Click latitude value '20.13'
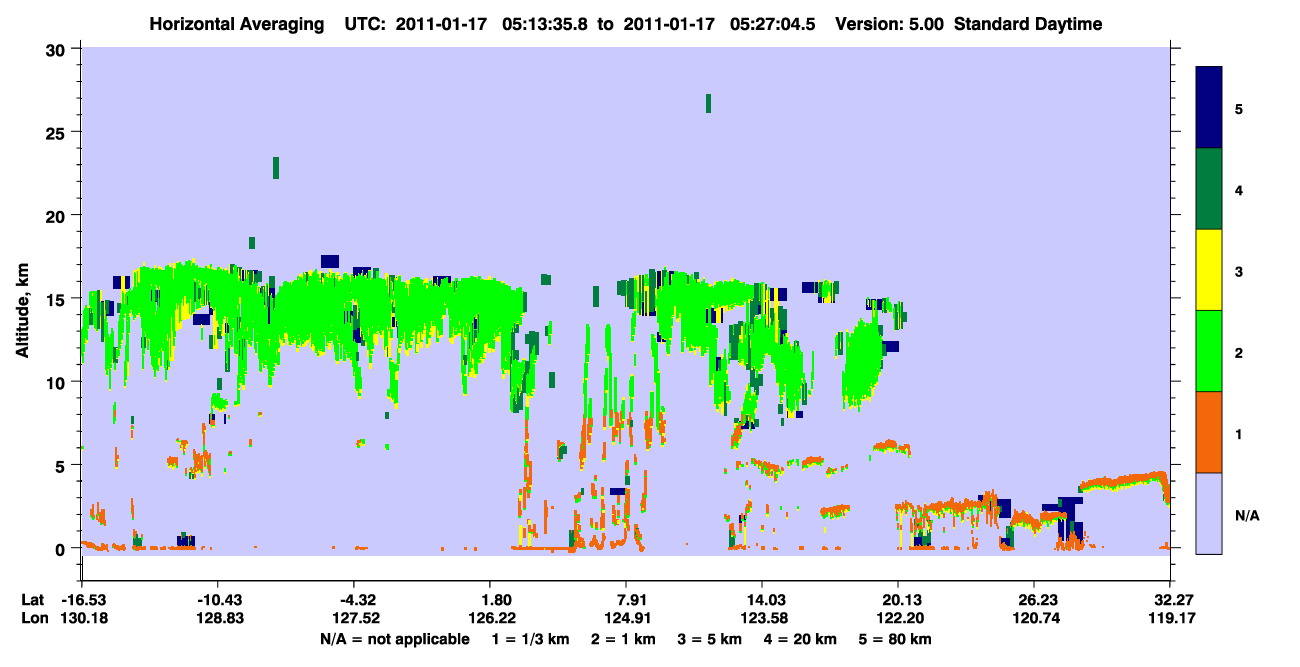The height and width of the screenshot is (667, 1300). pos(899,600)
